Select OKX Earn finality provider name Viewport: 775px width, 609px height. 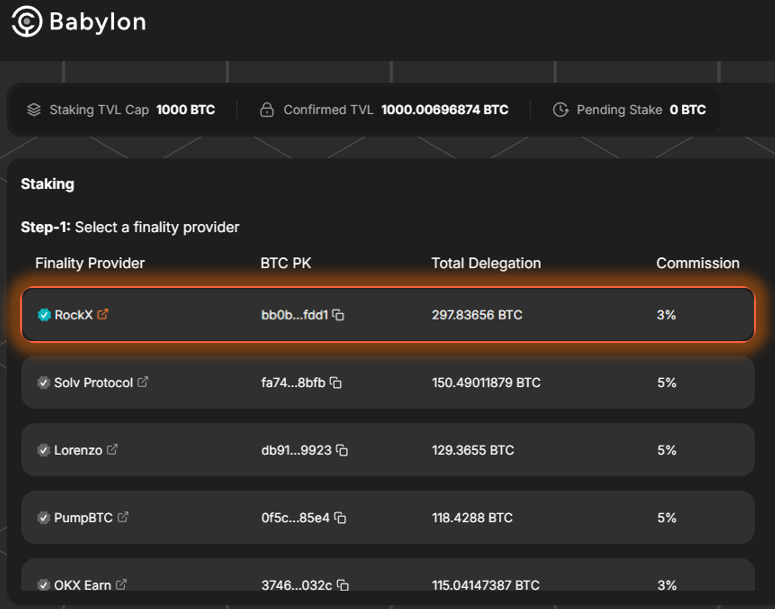coord(83,585)
